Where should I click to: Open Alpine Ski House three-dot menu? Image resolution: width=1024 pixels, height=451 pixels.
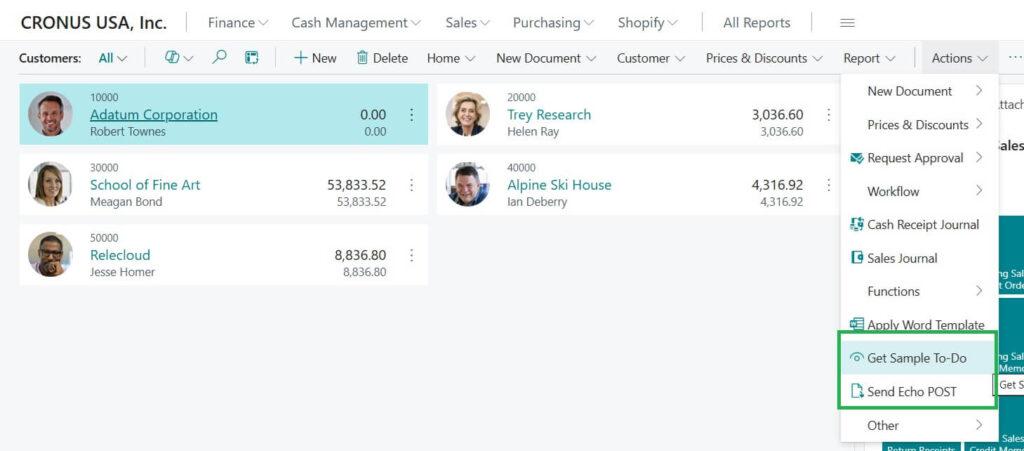829,185
